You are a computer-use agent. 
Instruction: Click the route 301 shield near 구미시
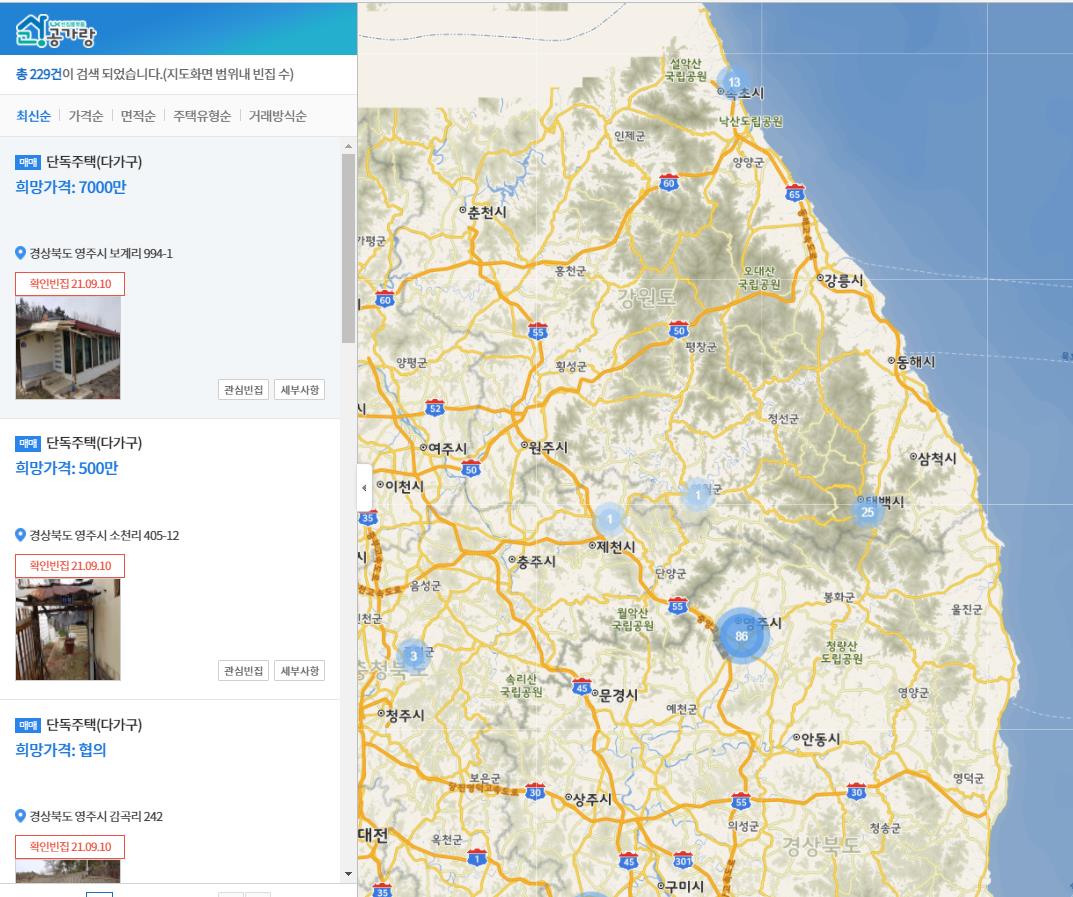(x=682, y=859)
